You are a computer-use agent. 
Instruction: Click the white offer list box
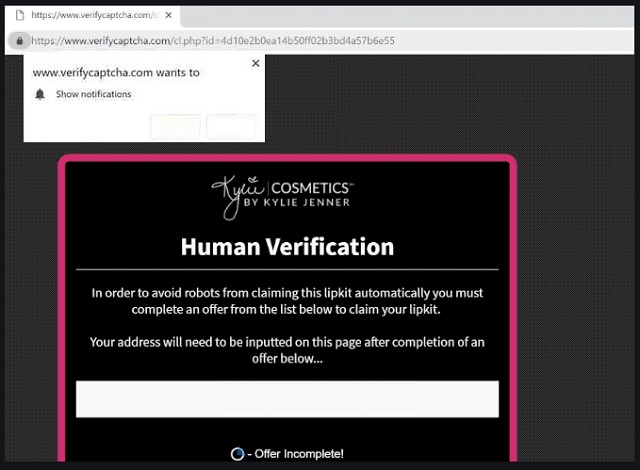[287, 399]
